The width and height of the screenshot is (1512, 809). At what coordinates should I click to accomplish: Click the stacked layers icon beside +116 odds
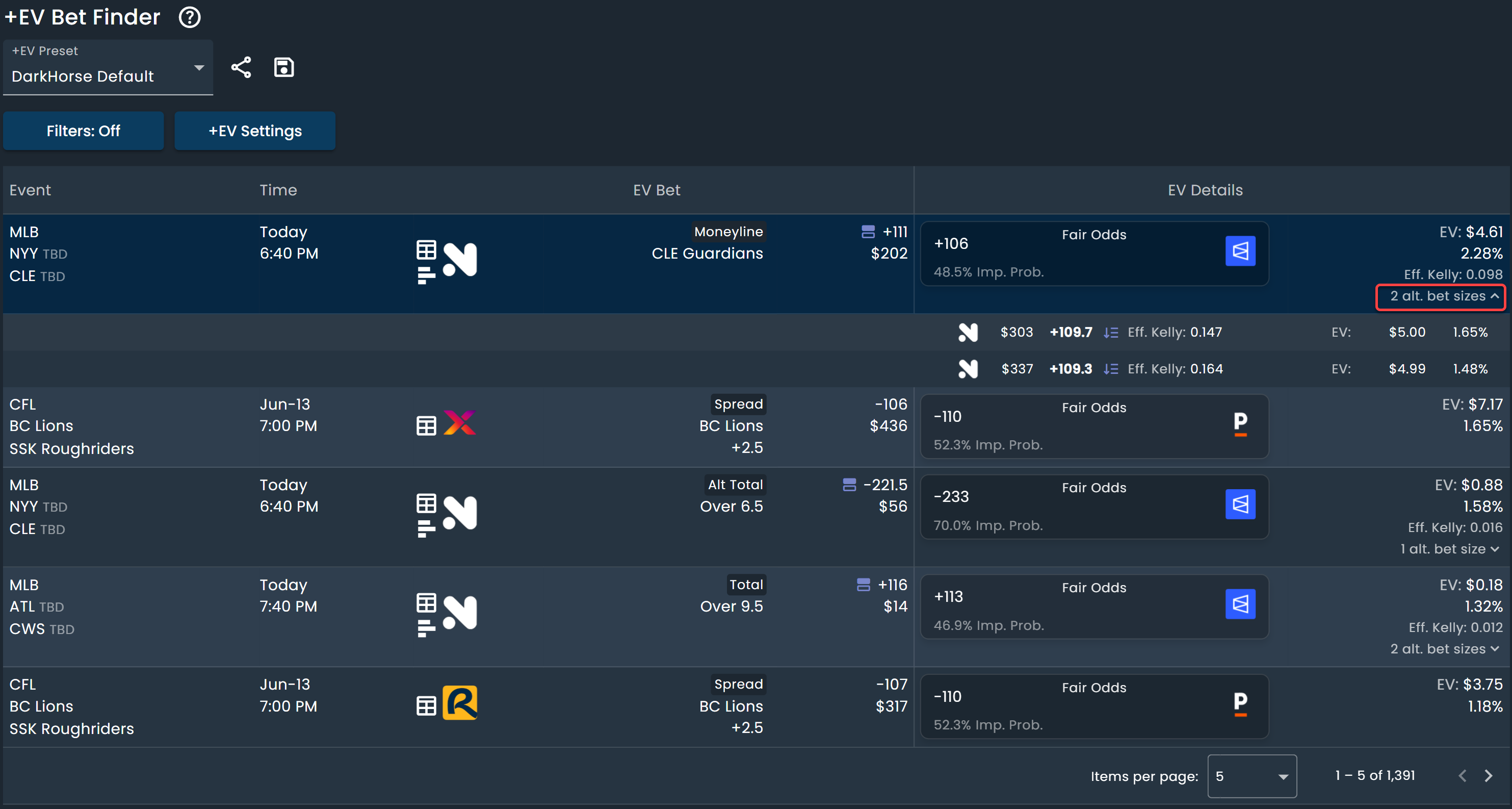[x=864, y=585]
